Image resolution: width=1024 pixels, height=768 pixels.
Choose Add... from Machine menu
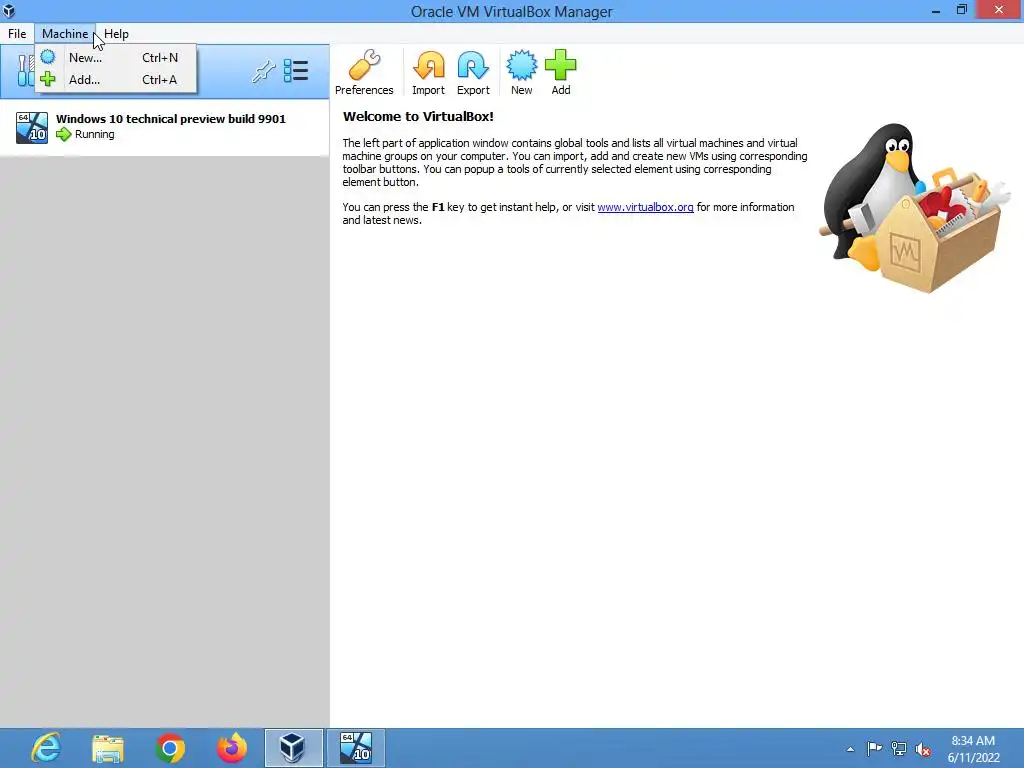(x=116, y=80)
